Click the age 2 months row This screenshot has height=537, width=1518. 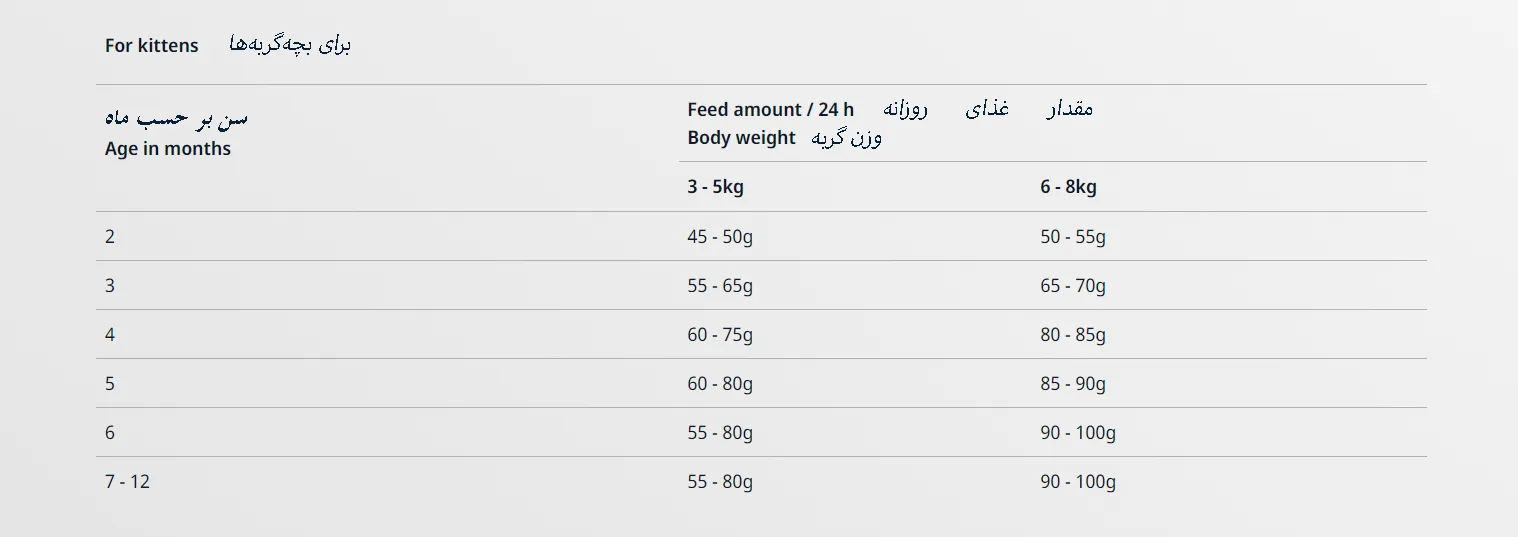(x=110, y=237)
